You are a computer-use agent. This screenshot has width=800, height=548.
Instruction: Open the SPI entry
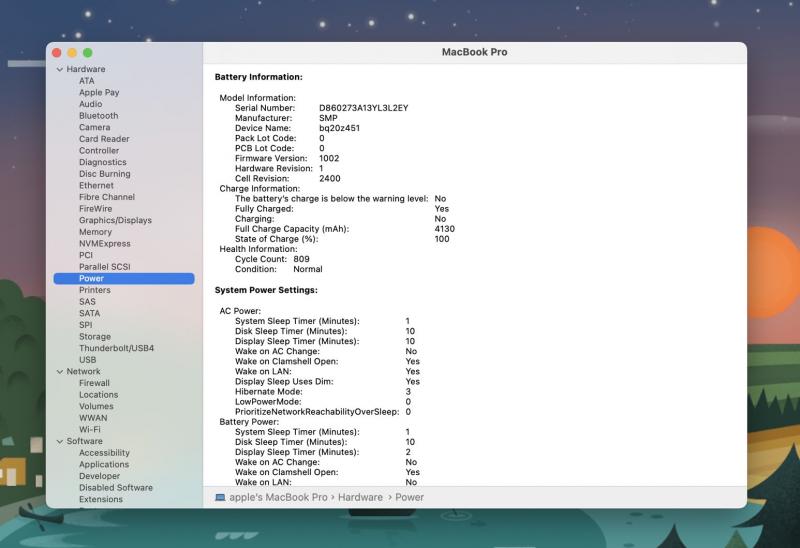click(x=86, y=325)
